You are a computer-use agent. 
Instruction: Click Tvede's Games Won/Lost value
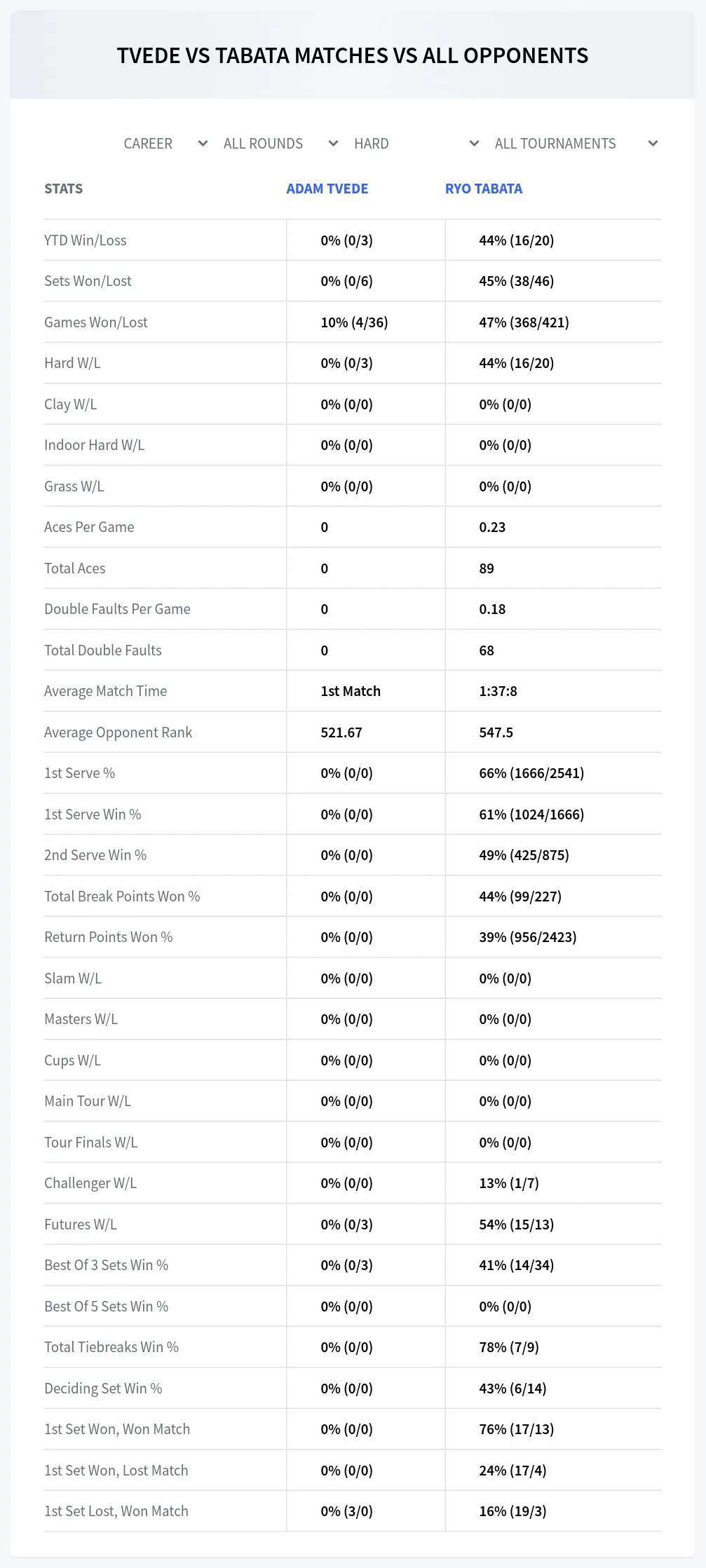pyautogui.click(x=354, y=322)
